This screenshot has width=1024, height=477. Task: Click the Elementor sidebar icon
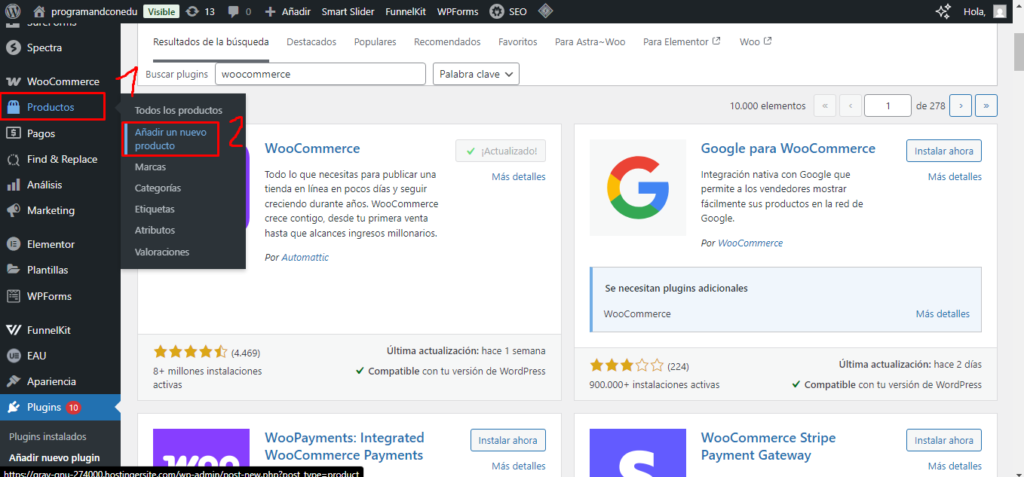click(12, 244)
